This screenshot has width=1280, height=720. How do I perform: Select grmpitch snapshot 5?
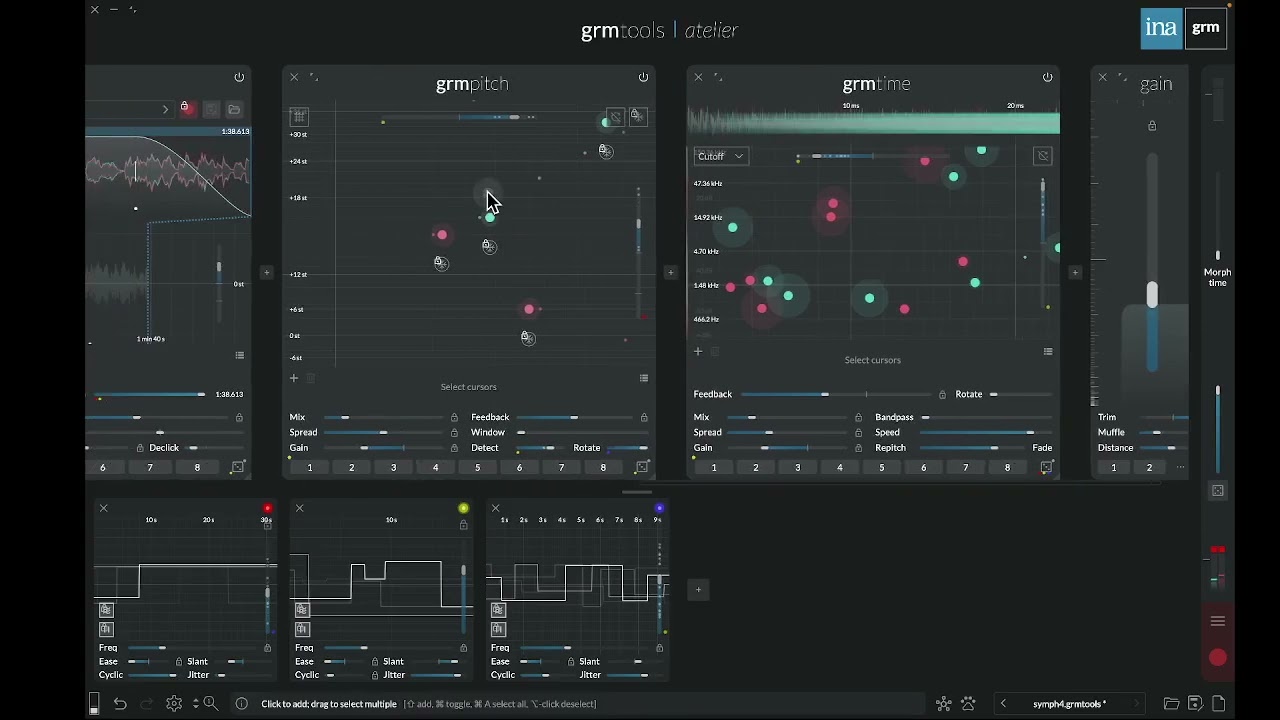tap(477, 467)
